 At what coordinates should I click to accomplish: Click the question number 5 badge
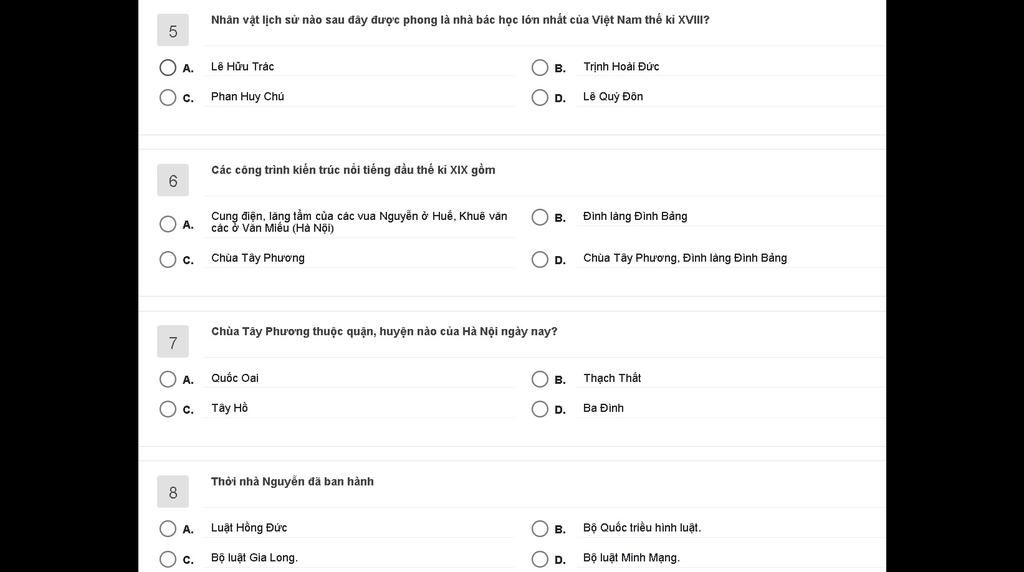pos(173,30)
